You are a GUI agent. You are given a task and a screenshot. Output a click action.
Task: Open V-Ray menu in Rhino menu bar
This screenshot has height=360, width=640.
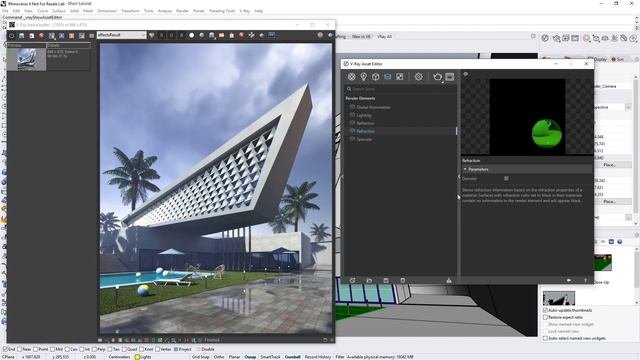[x=244, y=11]
